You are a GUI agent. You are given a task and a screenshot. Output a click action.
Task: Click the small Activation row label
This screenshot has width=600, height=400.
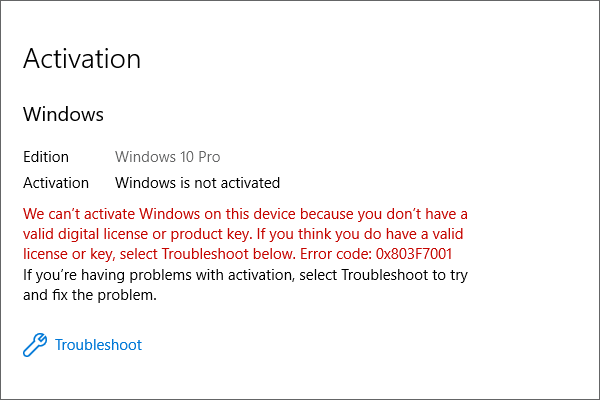tap(56, 183)
